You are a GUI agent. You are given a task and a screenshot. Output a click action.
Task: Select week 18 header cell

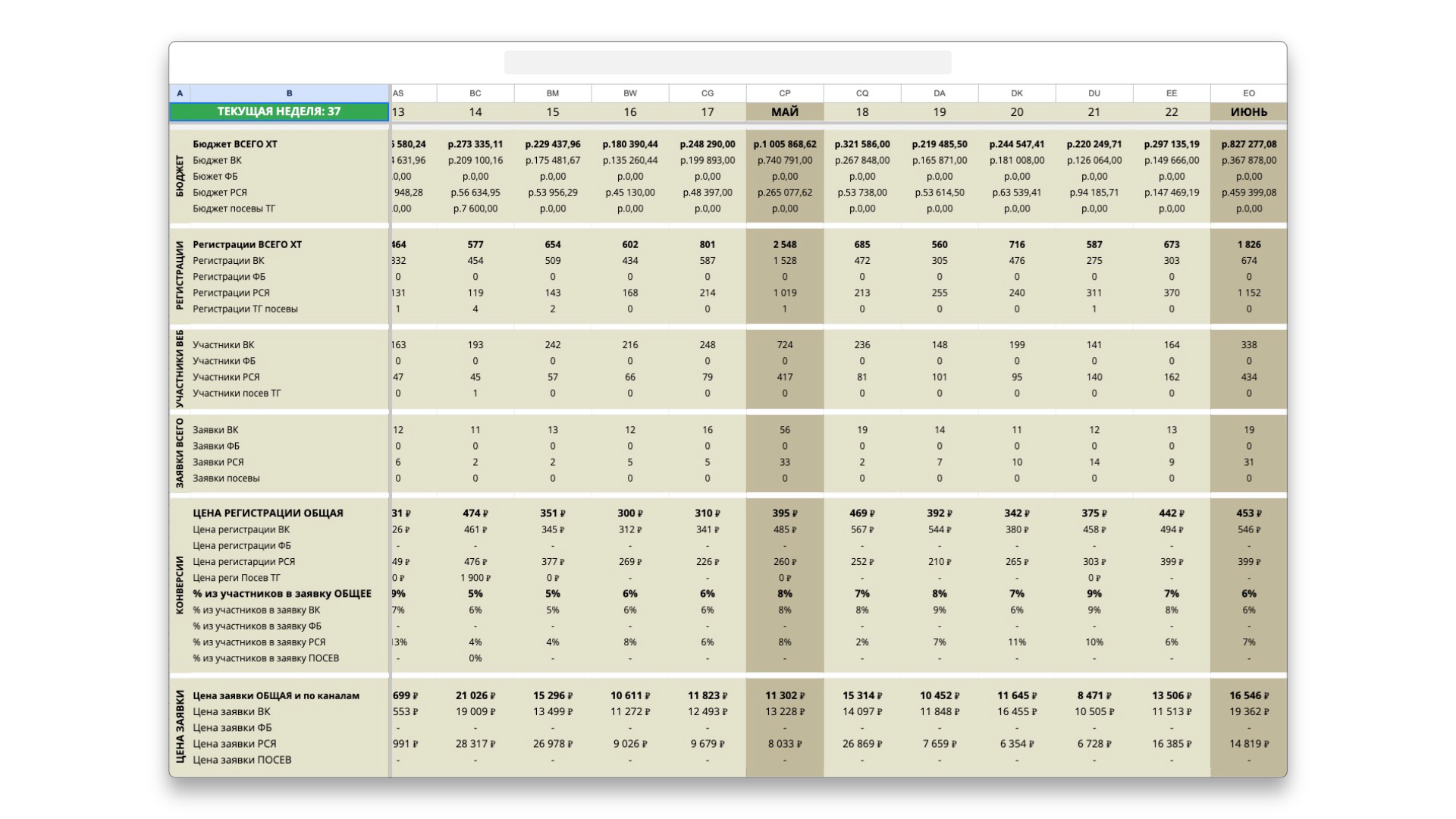(x=861, y=111)
